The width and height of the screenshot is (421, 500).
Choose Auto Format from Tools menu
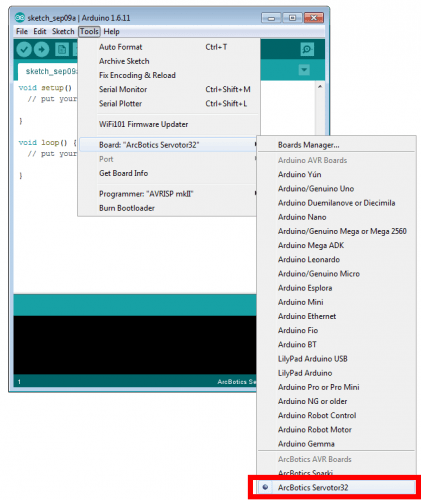click(169, 47)
